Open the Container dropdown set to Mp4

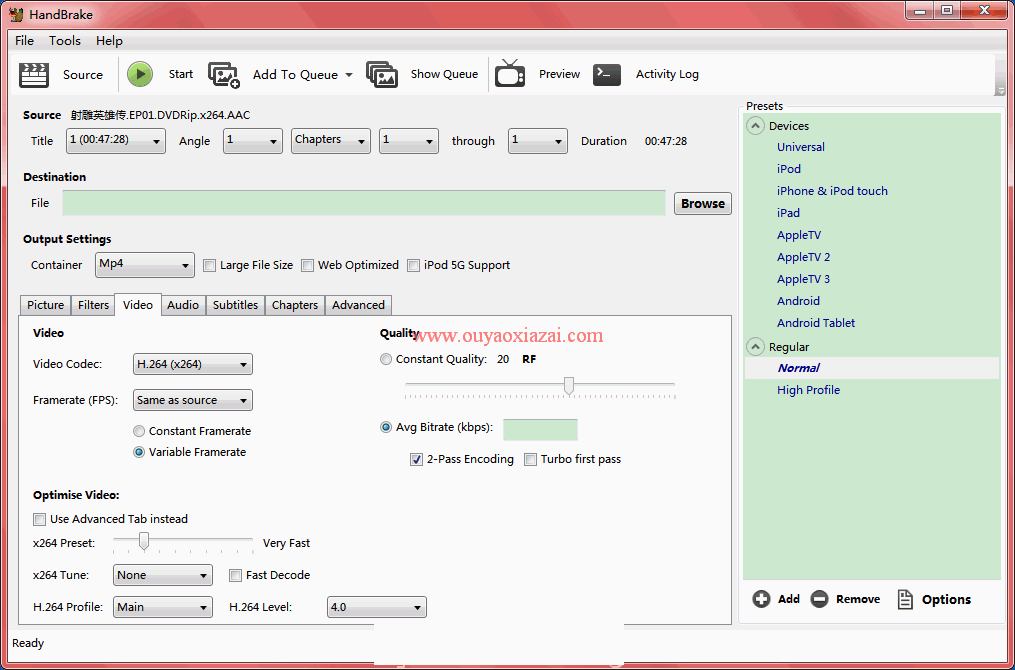click(x=145, y=265)
